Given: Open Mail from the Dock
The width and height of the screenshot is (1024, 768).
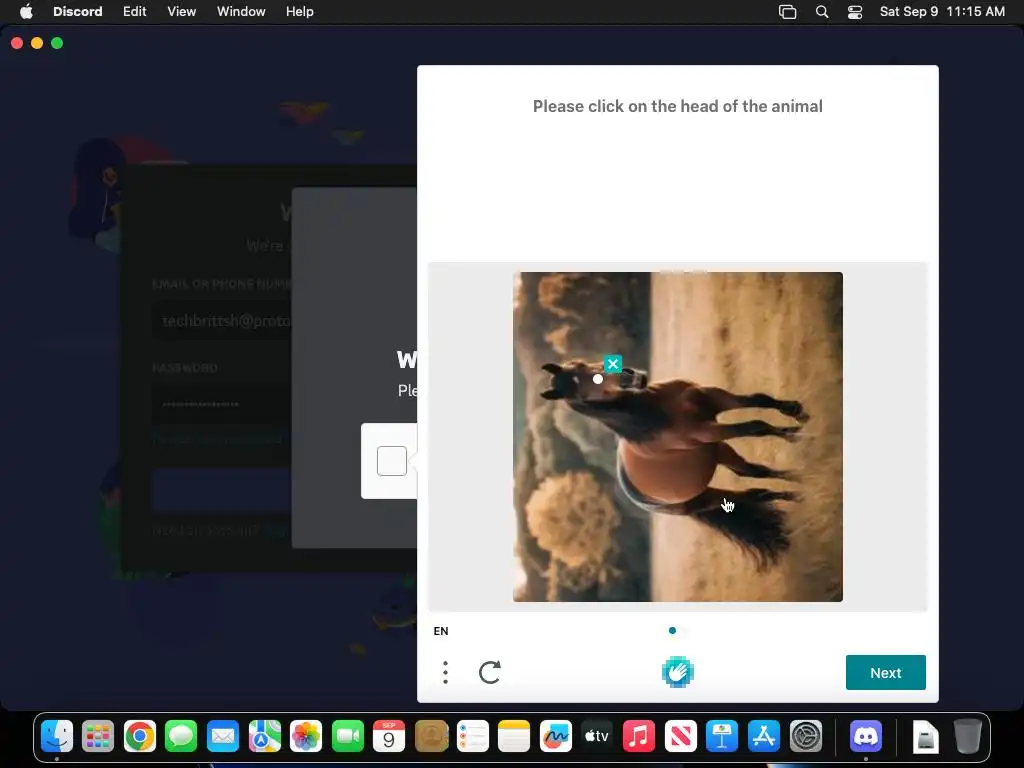Looking at the screenshot, I should (223, 737).
